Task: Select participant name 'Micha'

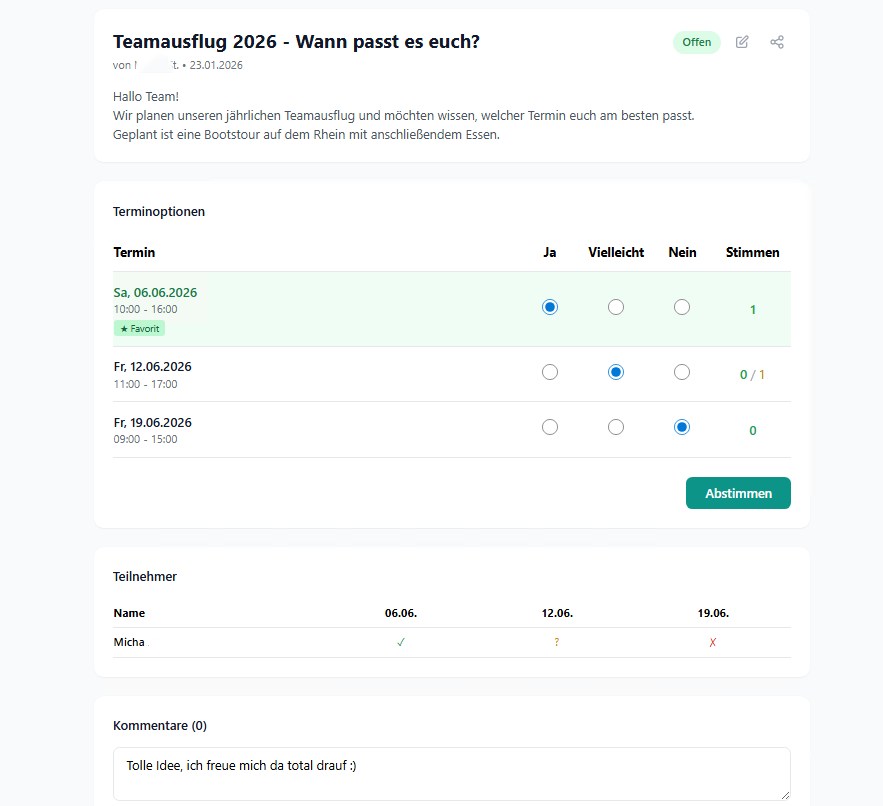Action: [x=129, y=642]
